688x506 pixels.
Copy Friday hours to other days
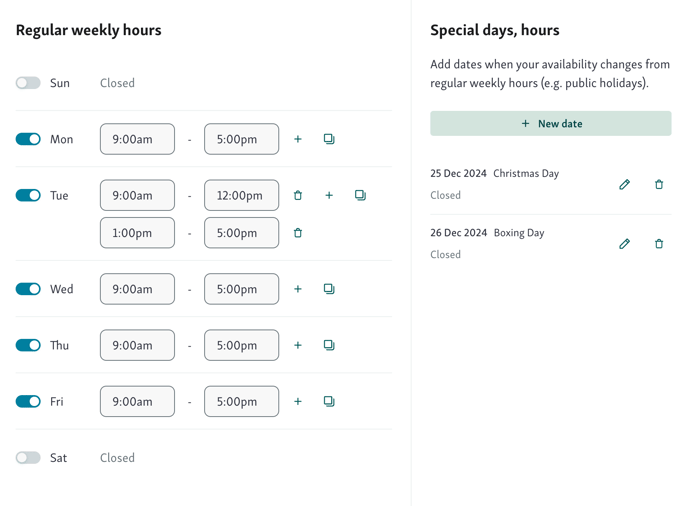[x=329, y=401]
